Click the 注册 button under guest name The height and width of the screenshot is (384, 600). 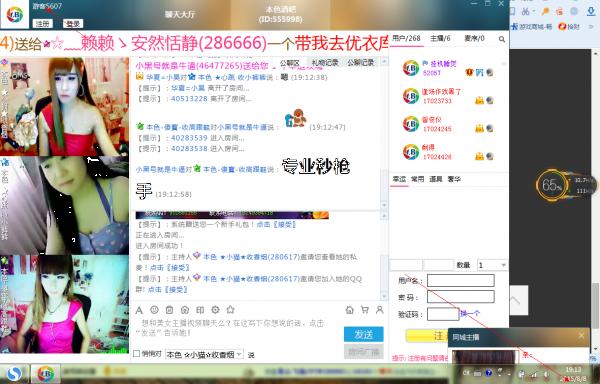pos(42,24)
